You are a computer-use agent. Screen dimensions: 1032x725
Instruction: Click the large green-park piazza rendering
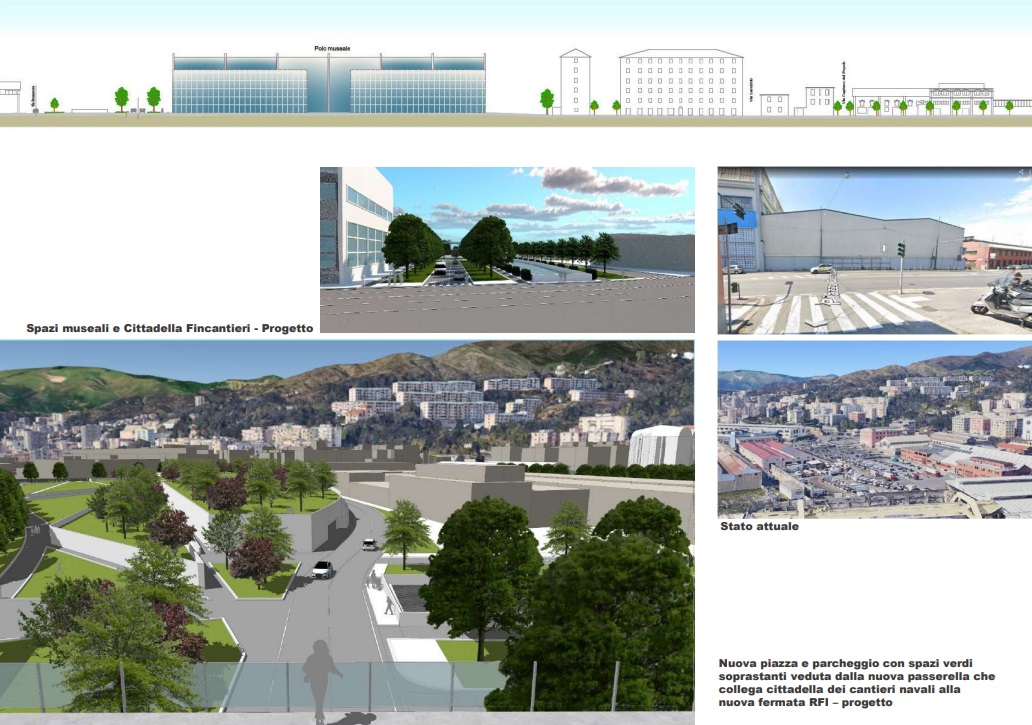tap(346, 528)
